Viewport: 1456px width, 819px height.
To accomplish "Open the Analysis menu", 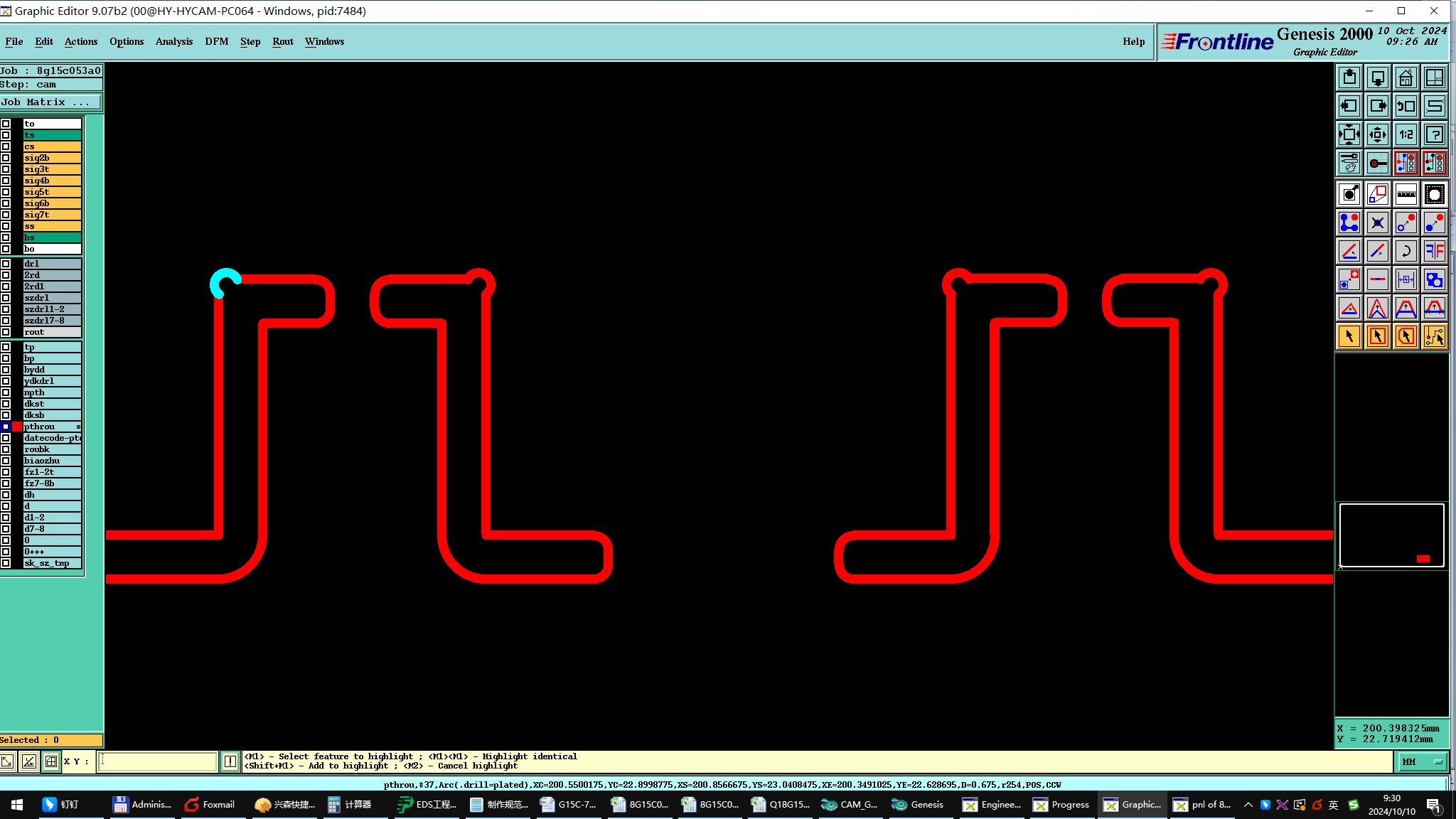I will tap(173, 41).
